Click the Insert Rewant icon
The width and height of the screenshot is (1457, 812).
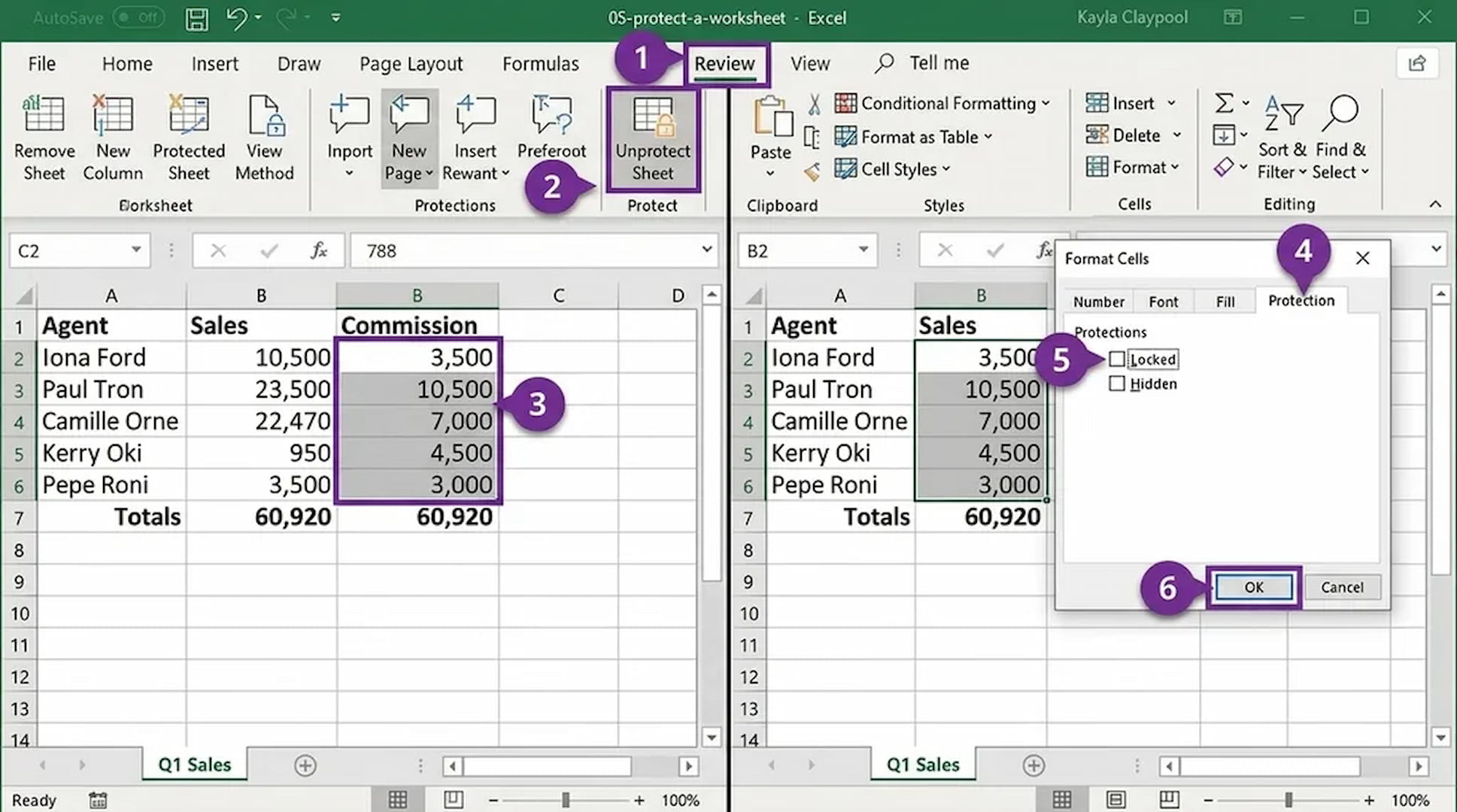pos(475,115)
